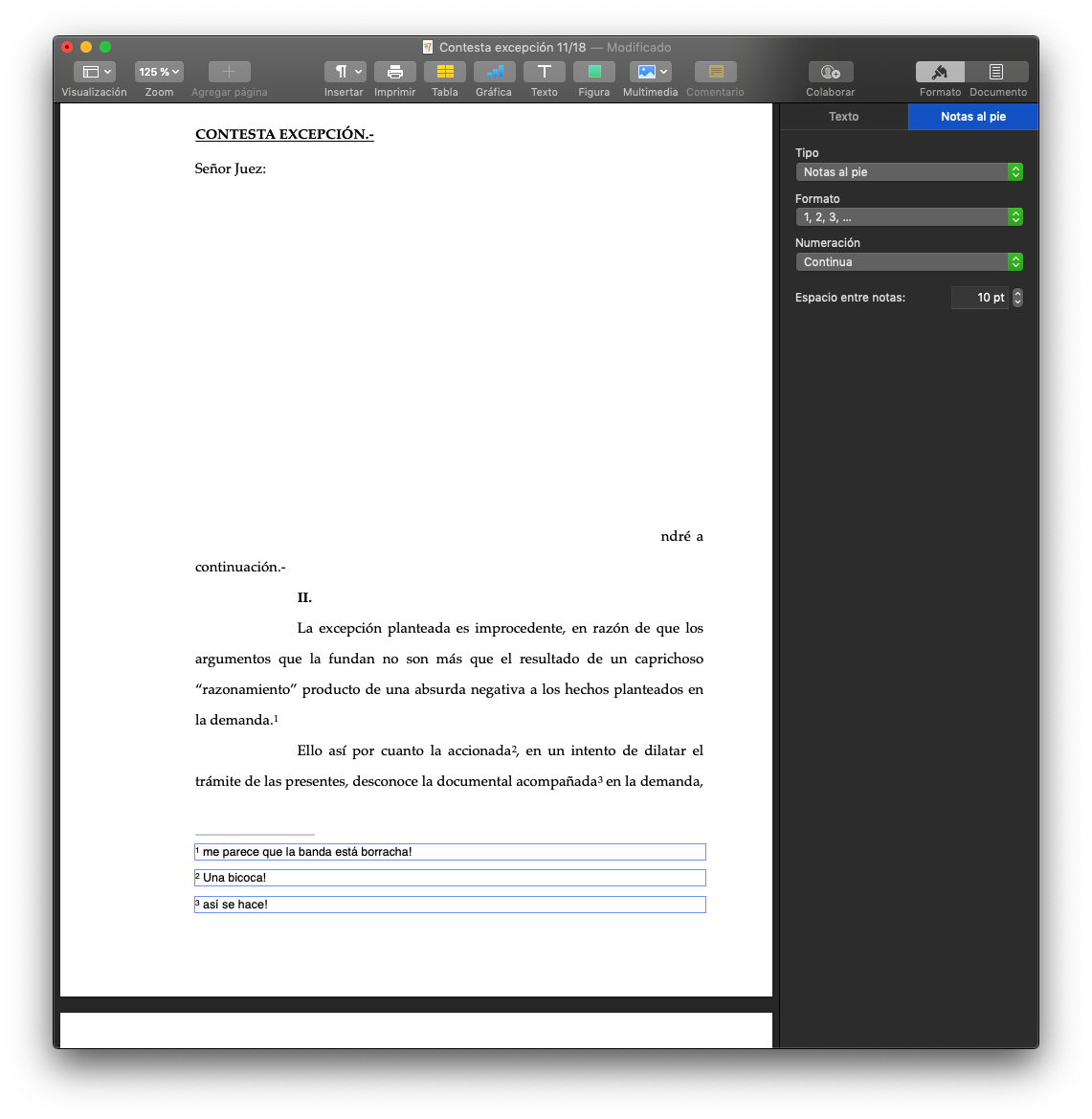Image resolution: width=1092 pixels, height=1119 pixels.
Task: Add a shape using Figura icon
Action: click(593, 72)
